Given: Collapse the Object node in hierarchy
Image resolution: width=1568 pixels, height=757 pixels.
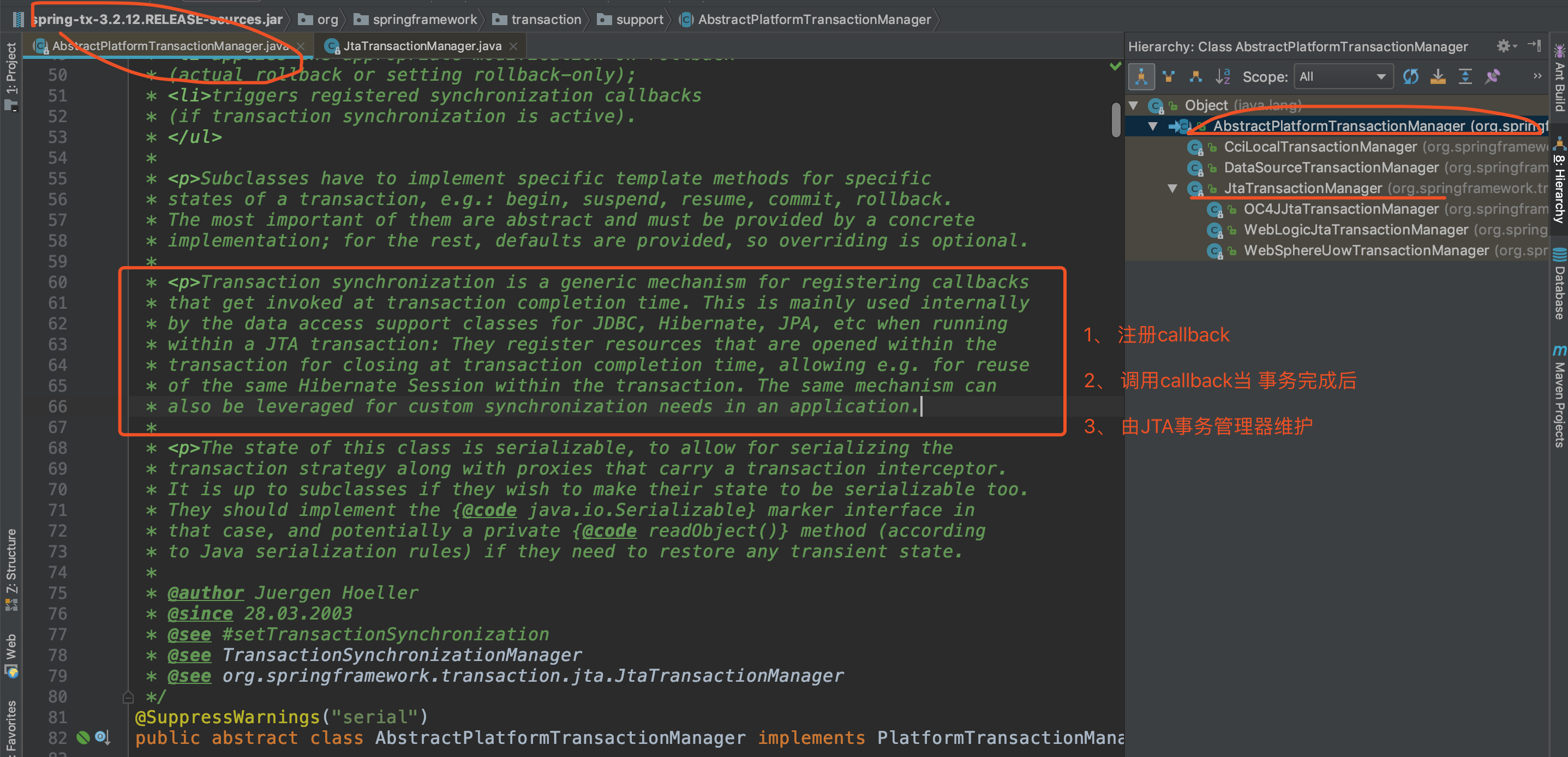Looking at the screenshot, I should pyautogui.click(x=1133, y=105).
